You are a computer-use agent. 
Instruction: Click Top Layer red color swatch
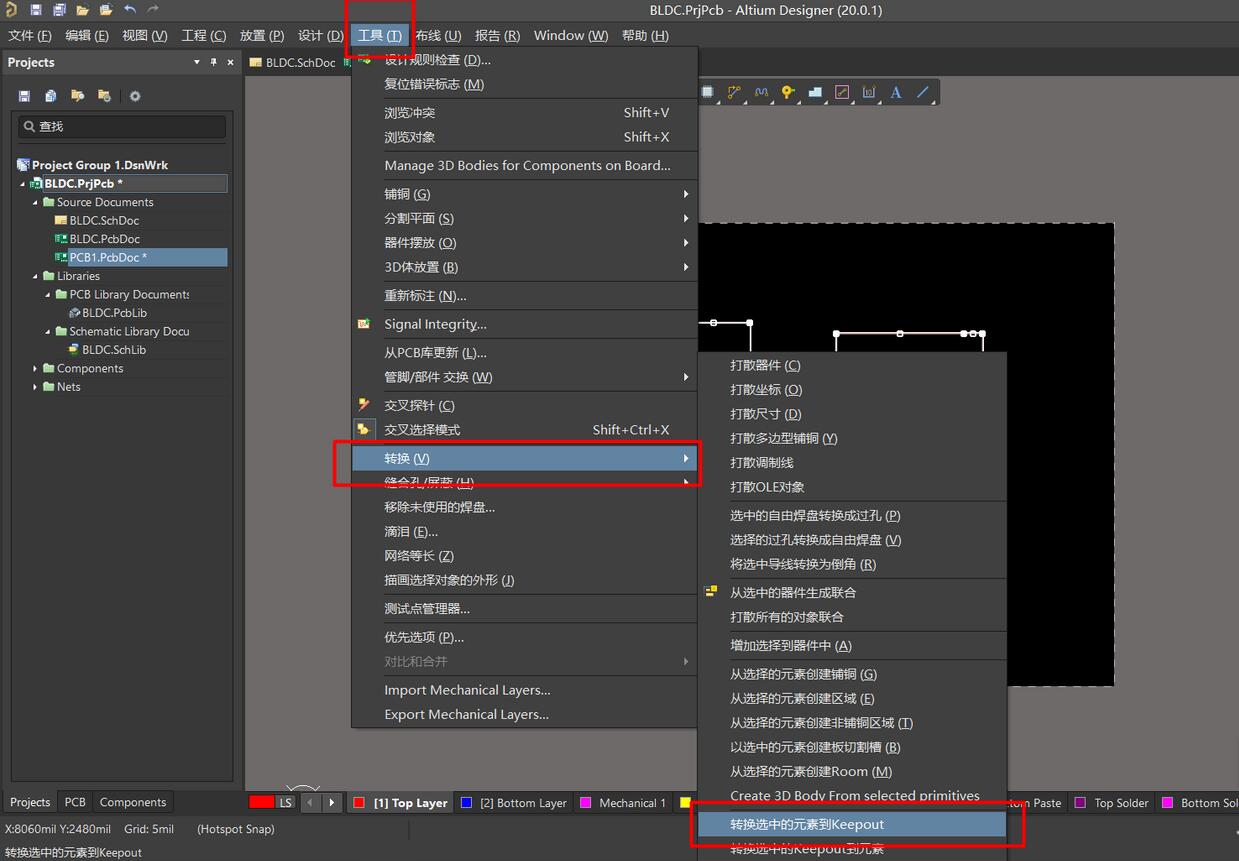point(359,802)
